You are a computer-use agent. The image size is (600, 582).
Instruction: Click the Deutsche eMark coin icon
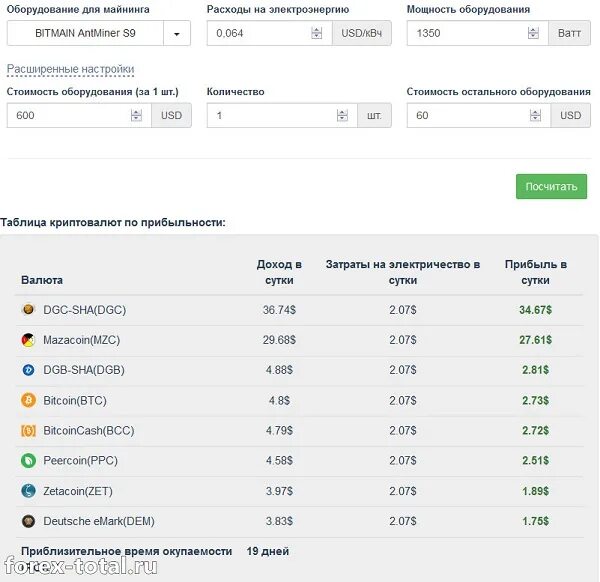(28, 521)
